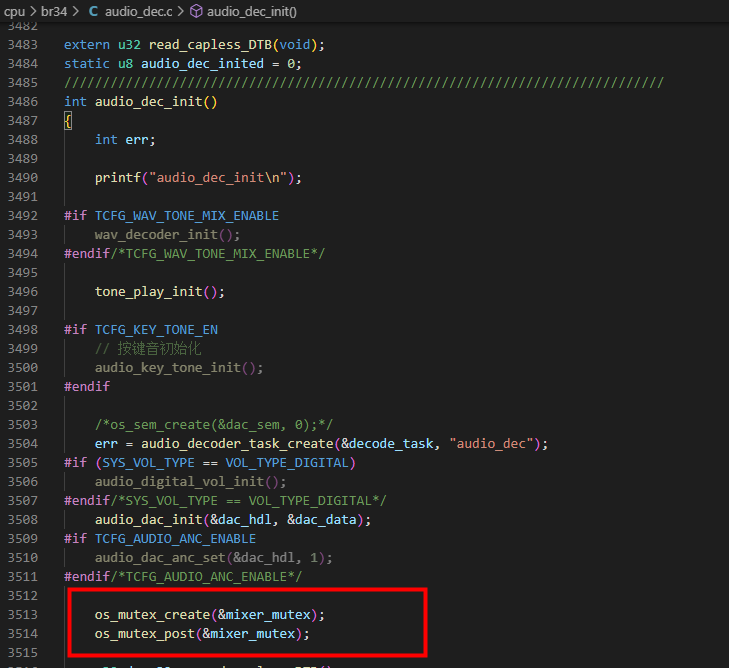Click line number 3513 in gutter

pos(23,615)
